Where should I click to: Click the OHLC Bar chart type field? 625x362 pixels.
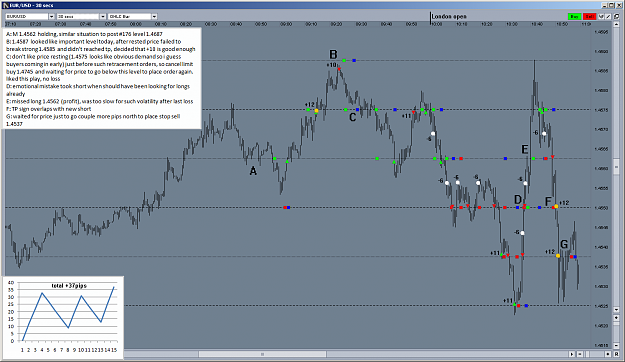(130, 16)
